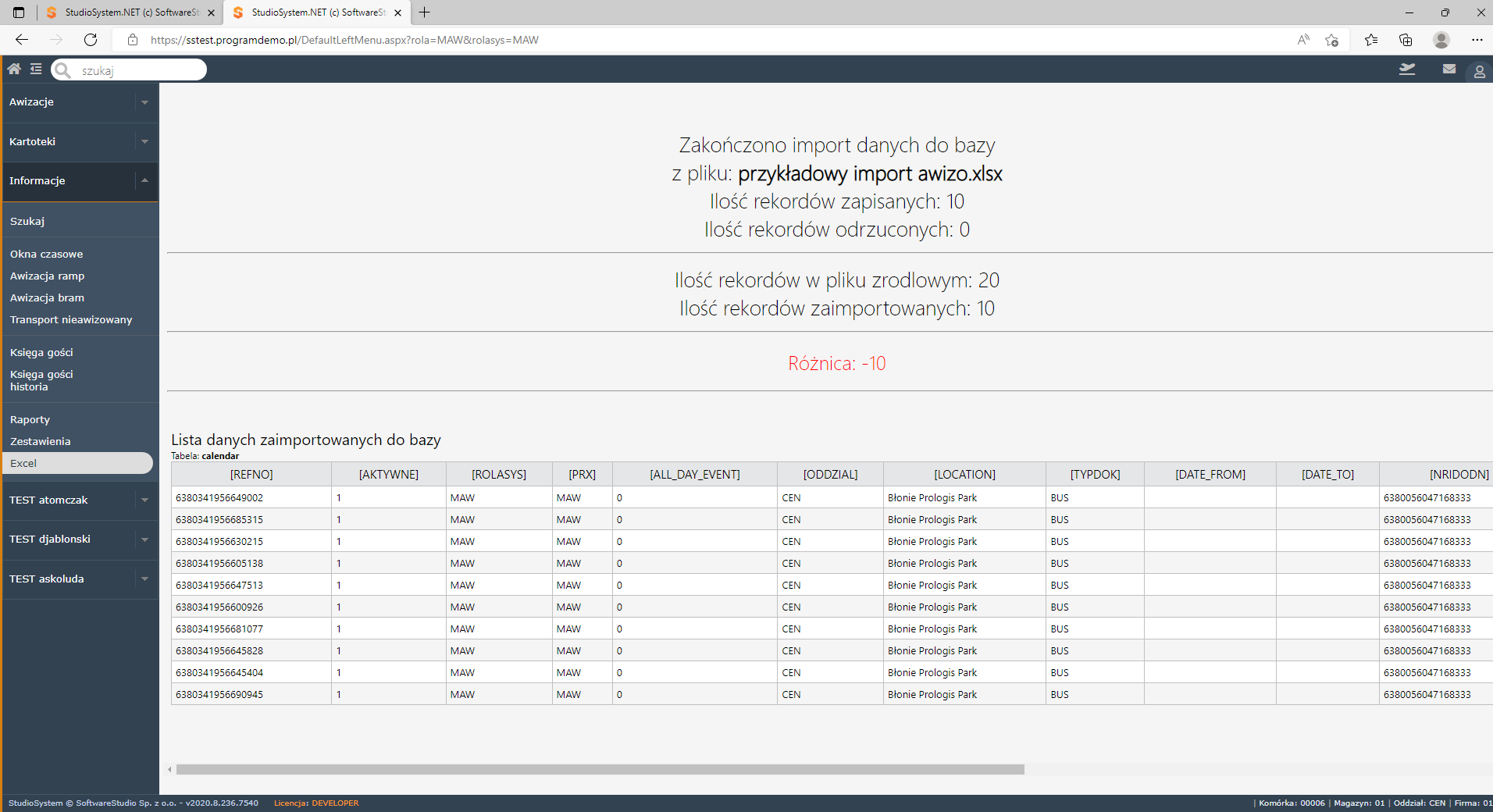Open the home icon in app toolbar

14,69
